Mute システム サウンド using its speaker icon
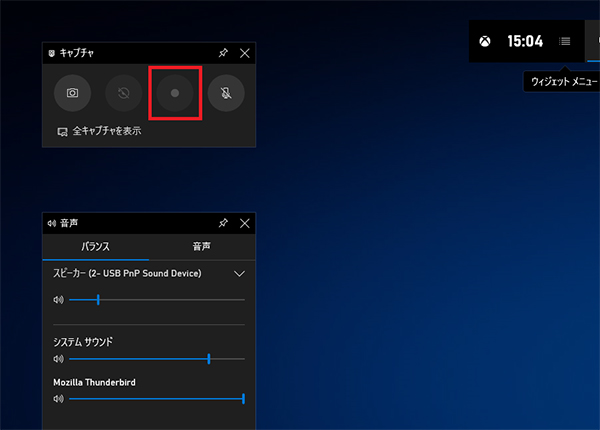 pyautogui.click(x=59, y=359)
